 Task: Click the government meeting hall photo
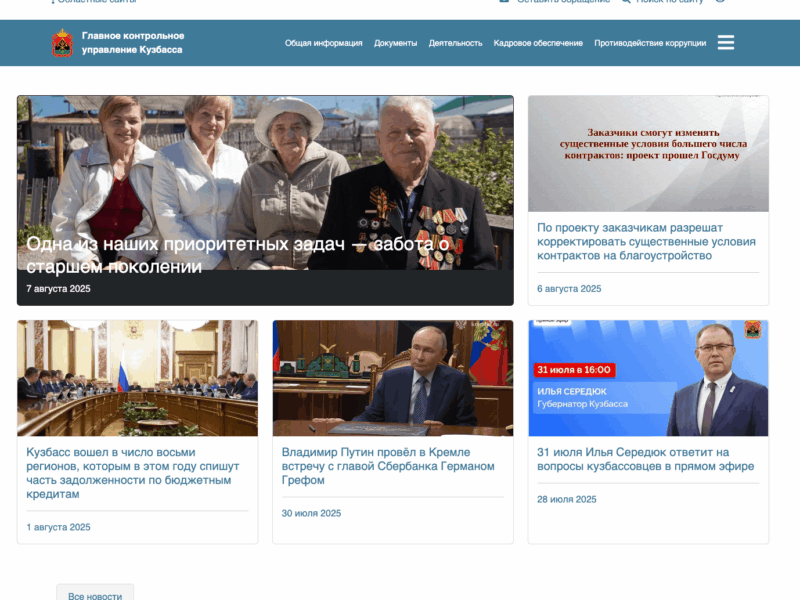[x=137, y=378]
